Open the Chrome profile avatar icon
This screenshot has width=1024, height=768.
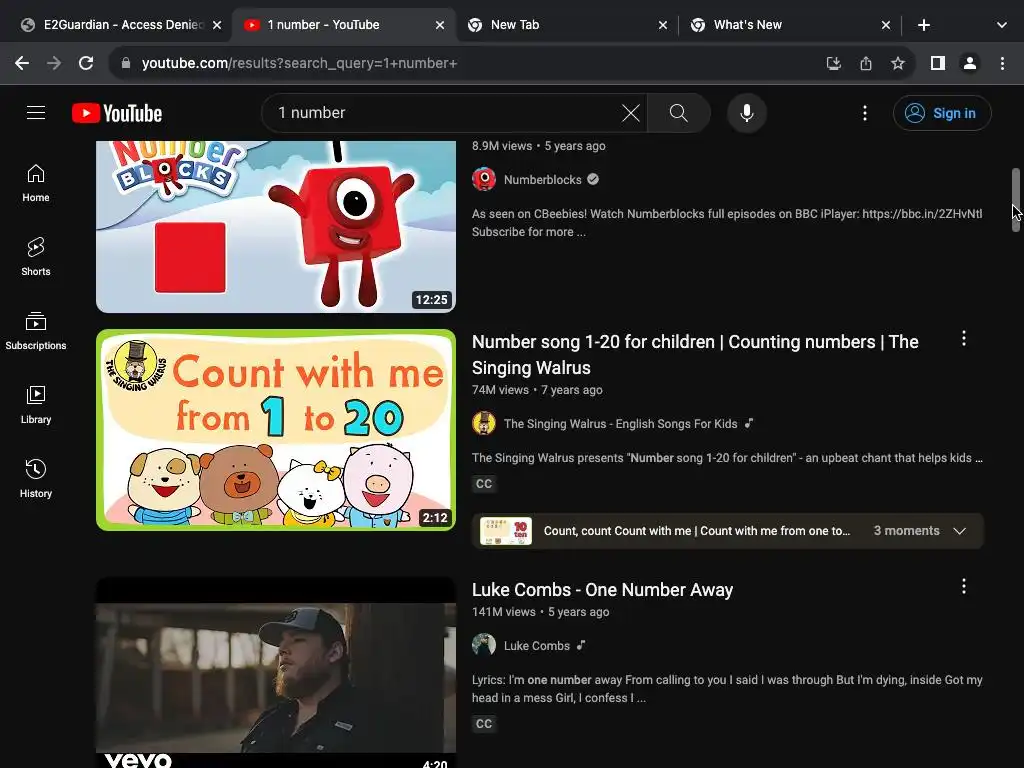[x=970, y=63]
